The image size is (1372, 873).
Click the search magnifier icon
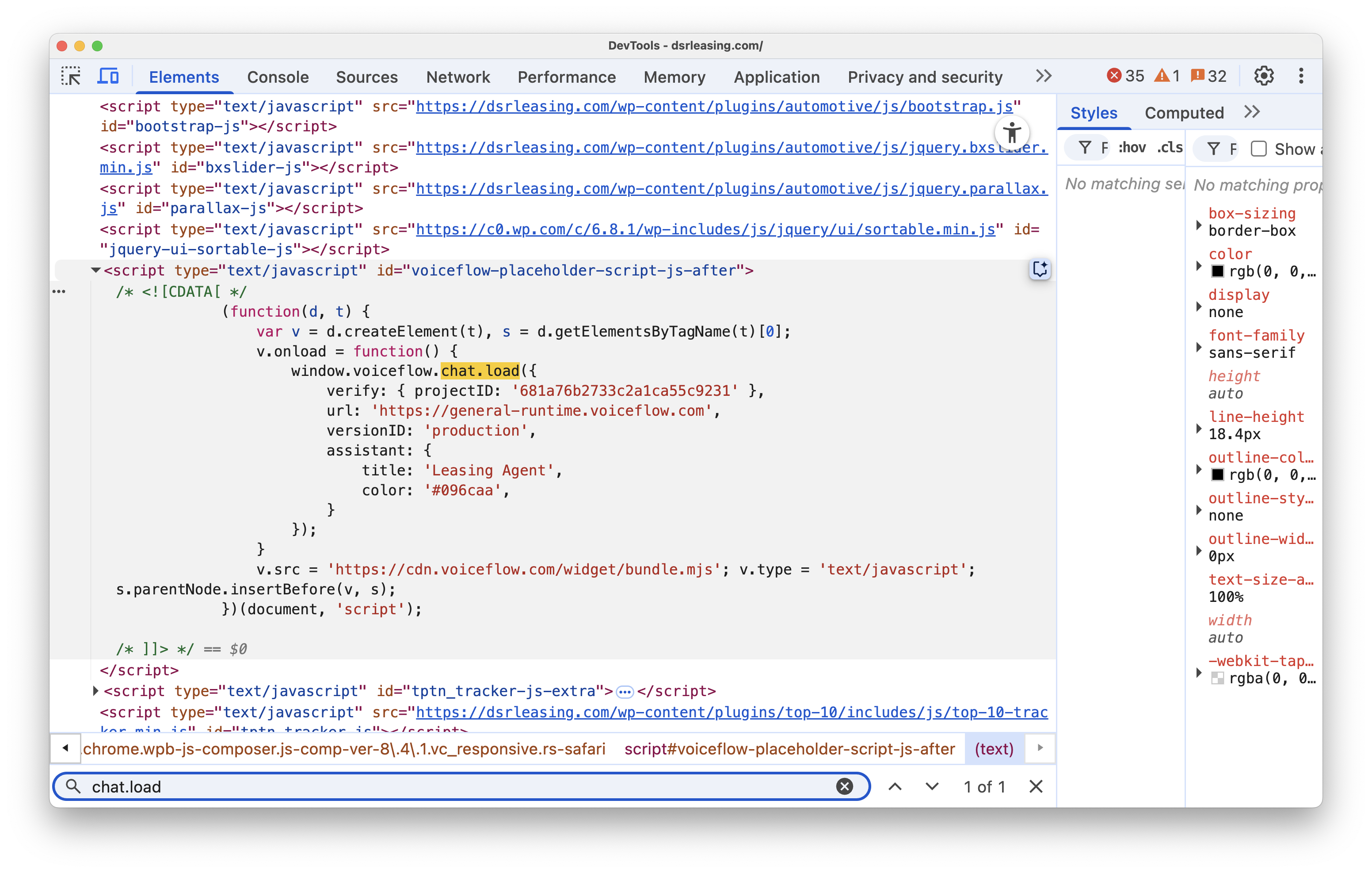[x=73, y=786]
